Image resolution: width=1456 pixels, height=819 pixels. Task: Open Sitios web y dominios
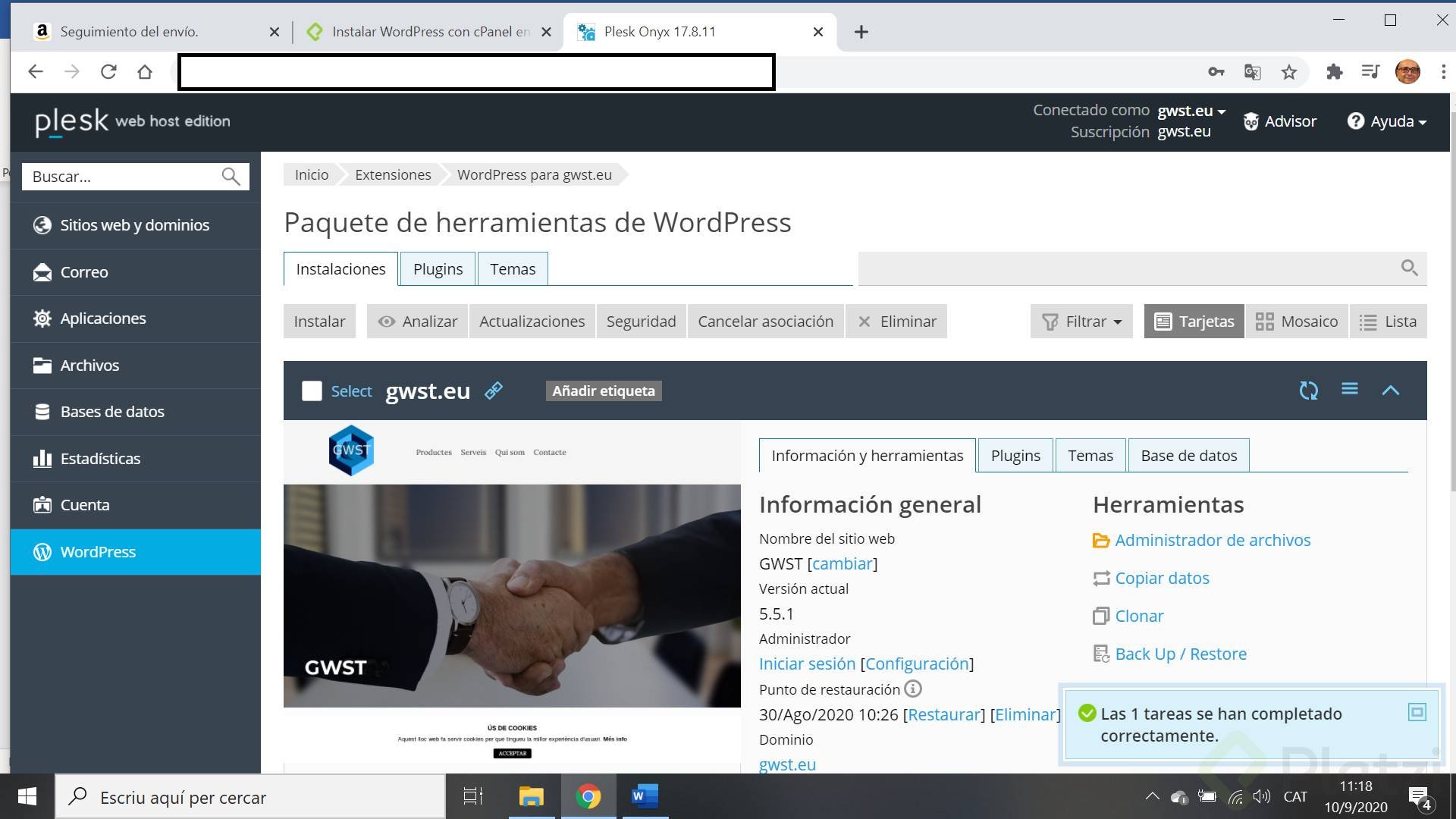136,225
